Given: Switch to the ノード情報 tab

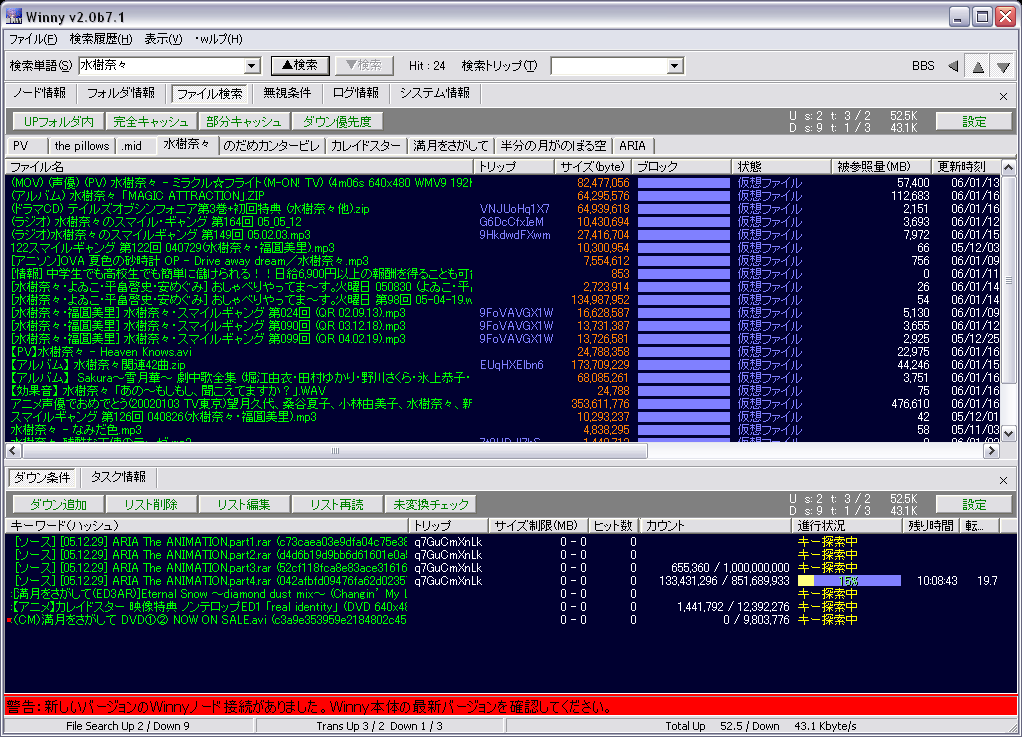Looking at the screenshot, I should (39, 93).
